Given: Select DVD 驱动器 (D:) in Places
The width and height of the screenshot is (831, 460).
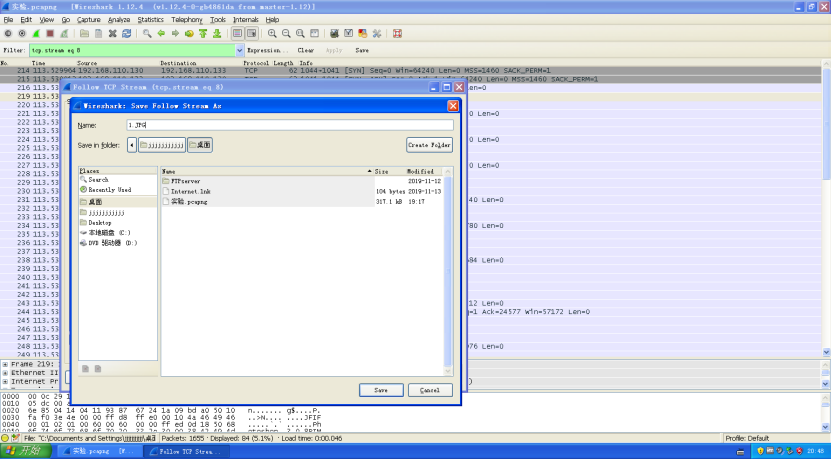Looking at the screenshot, I should (118, 243).
